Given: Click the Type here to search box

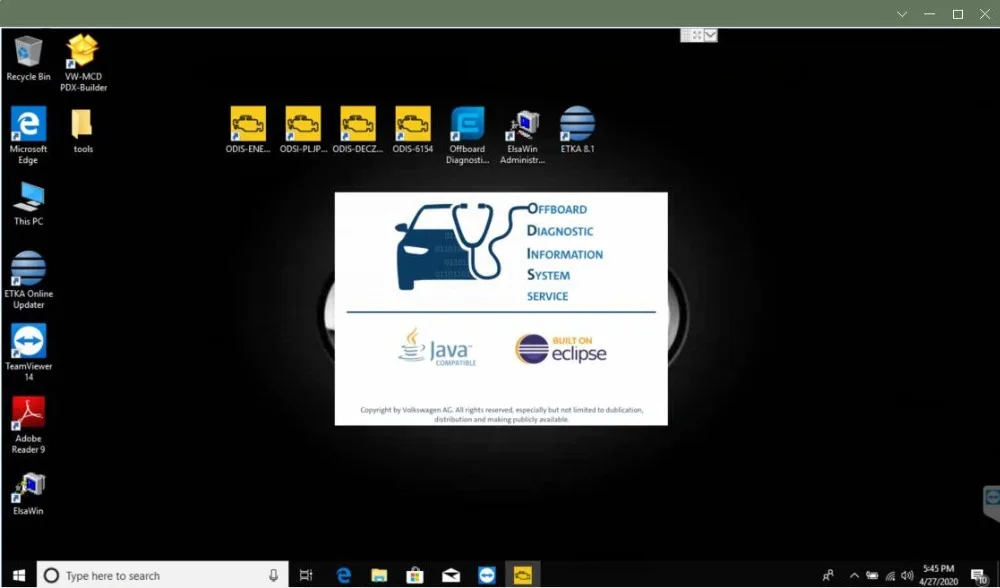Looking at the screenshot, I should (163, 575).
